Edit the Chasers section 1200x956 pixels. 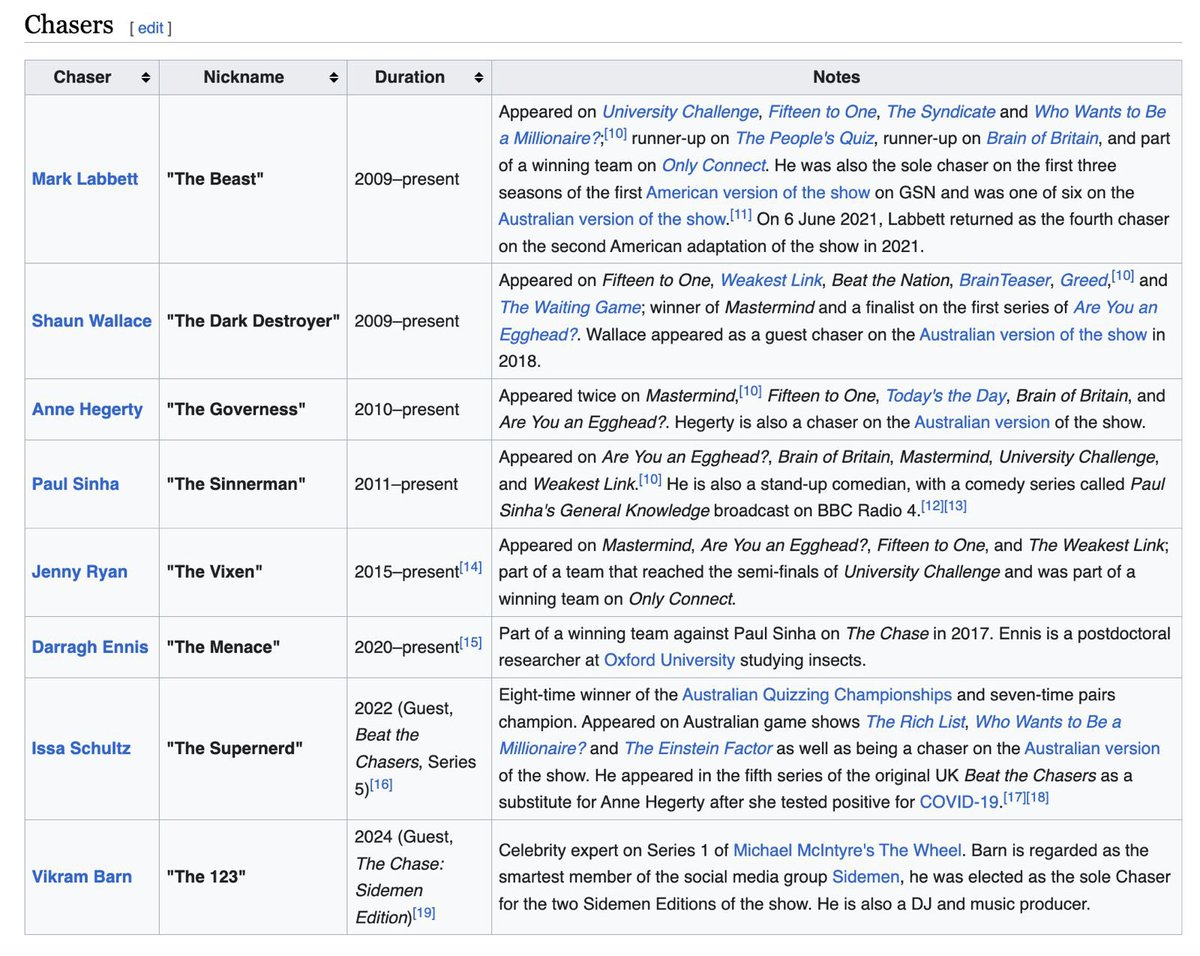pos(150,28)
